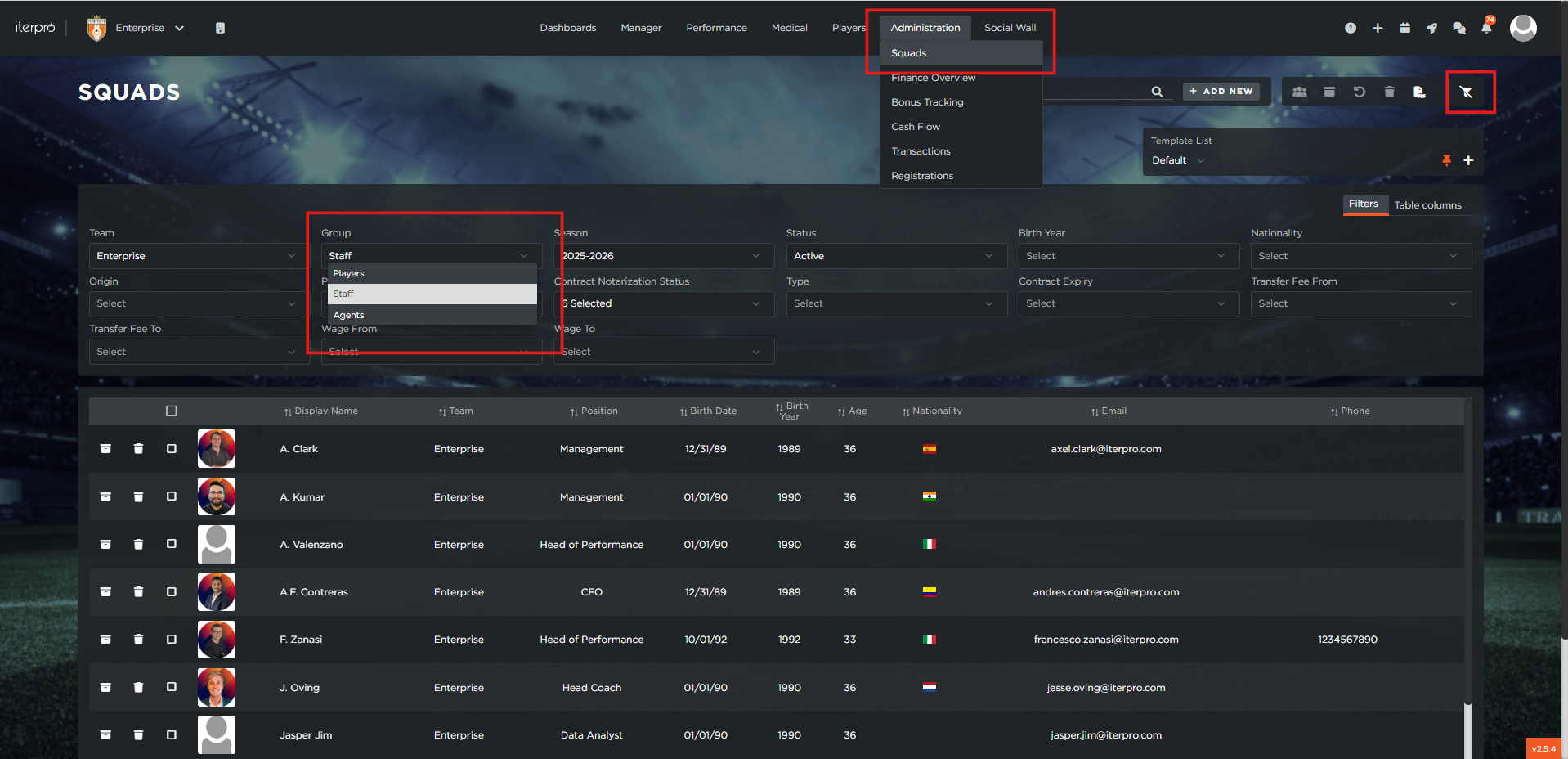Viewport: 1568px width, 759px height.
Task: Switch to the Table columns tab
Action: [x=1427, y=205]
